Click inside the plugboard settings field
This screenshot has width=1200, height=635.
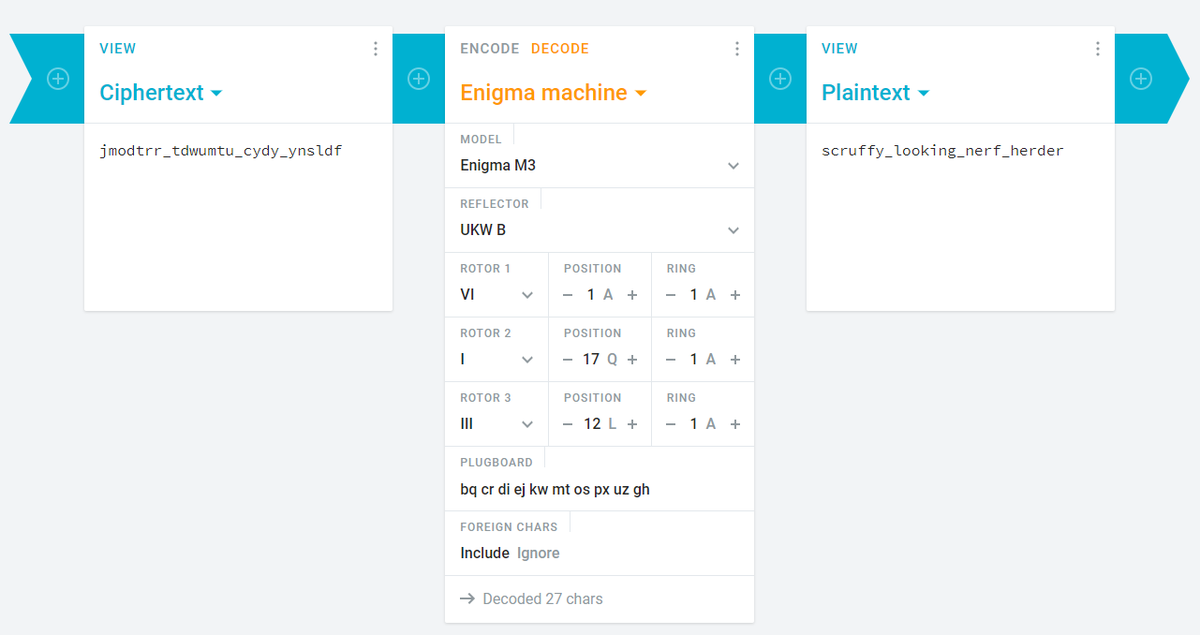click(554, 489)
